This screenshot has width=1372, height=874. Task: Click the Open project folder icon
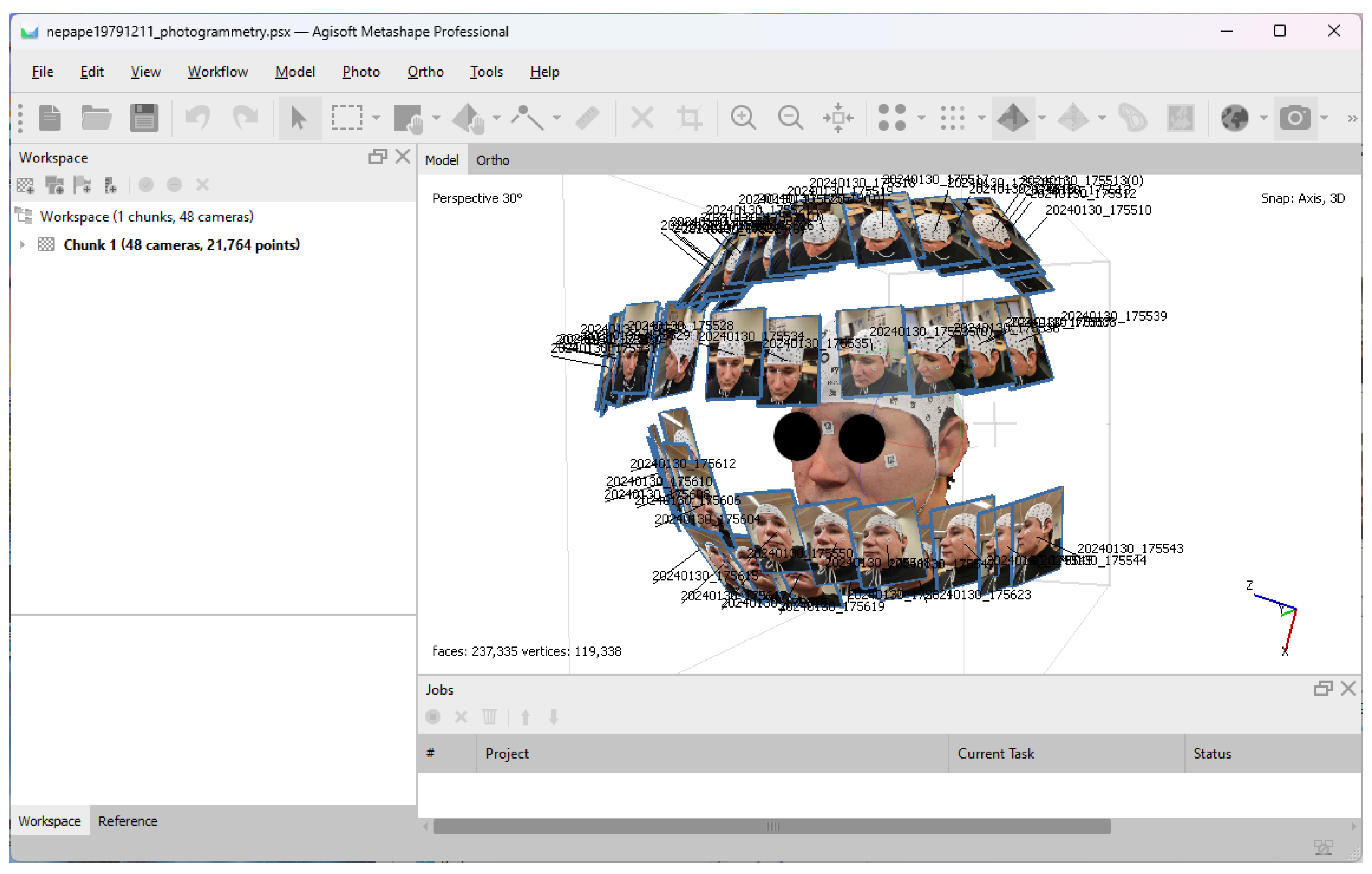coord(96,118)
